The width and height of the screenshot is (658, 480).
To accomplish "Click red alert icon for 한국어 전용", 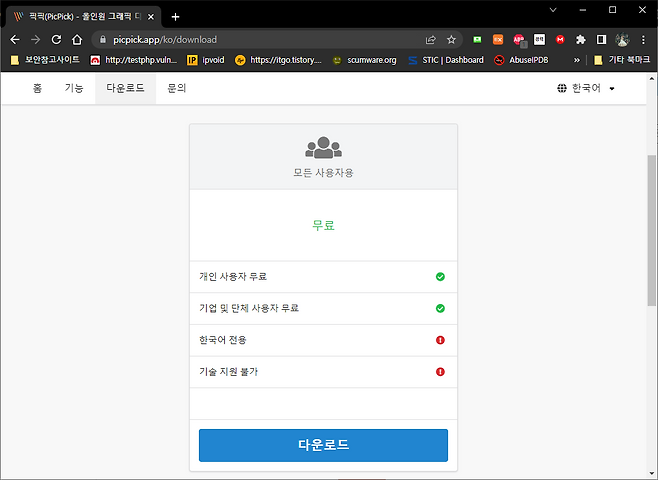I will tap(440, 340).
